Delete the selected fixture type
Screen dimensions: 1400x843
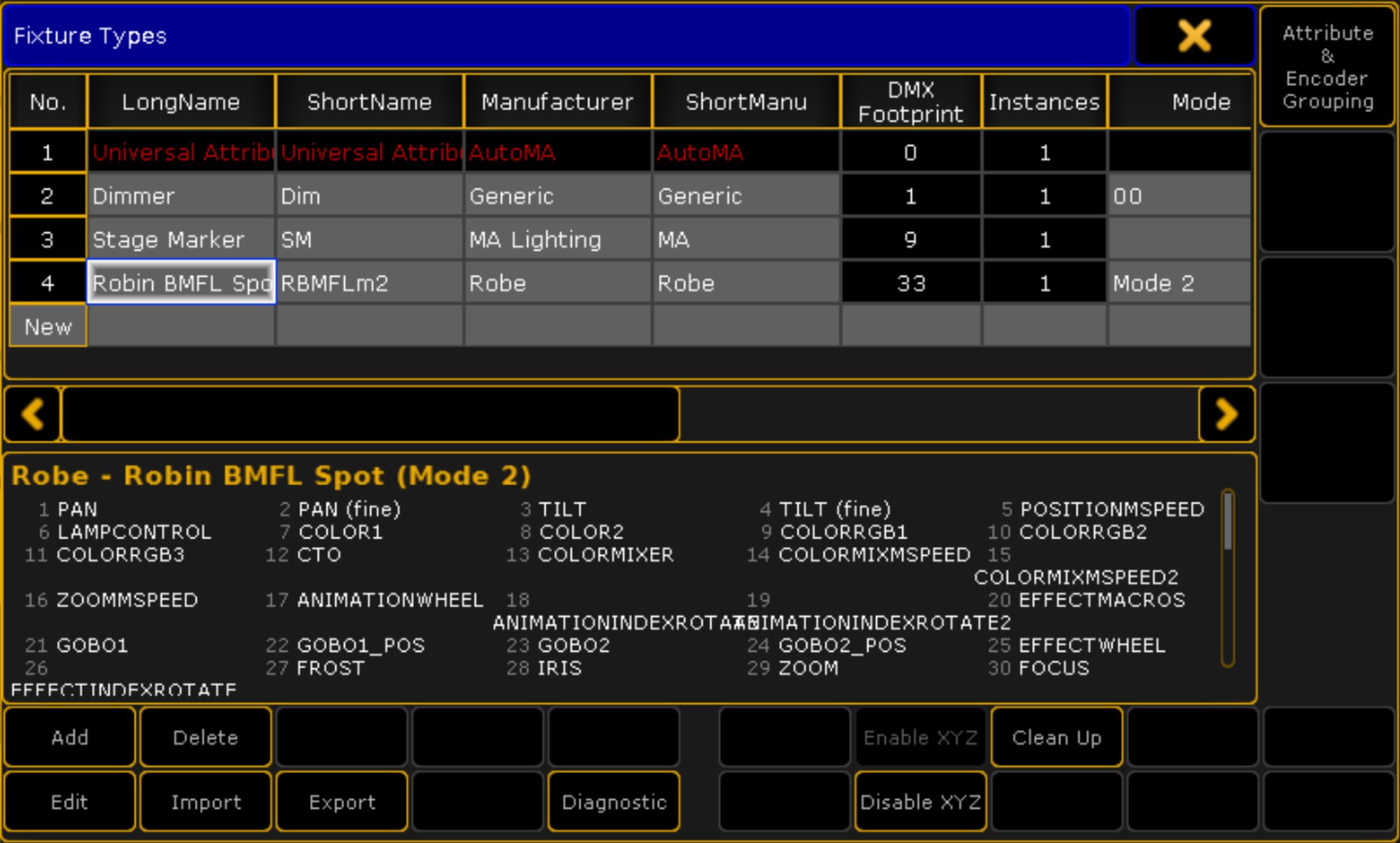(x=205, y=737)
